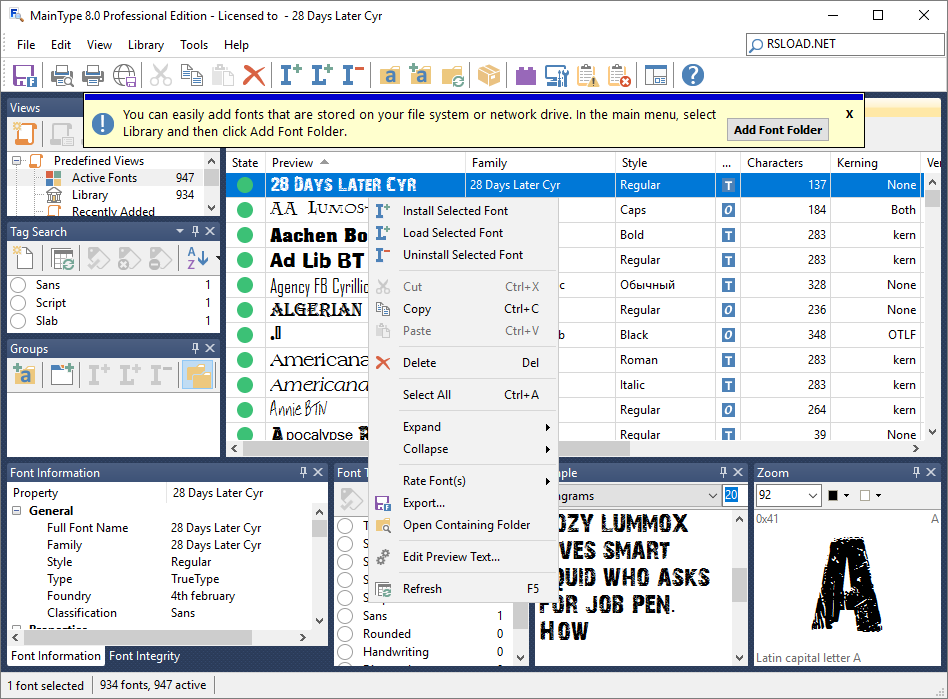Select the Sans tag radio button
The image size is (948, 699).
pos(18,285)
